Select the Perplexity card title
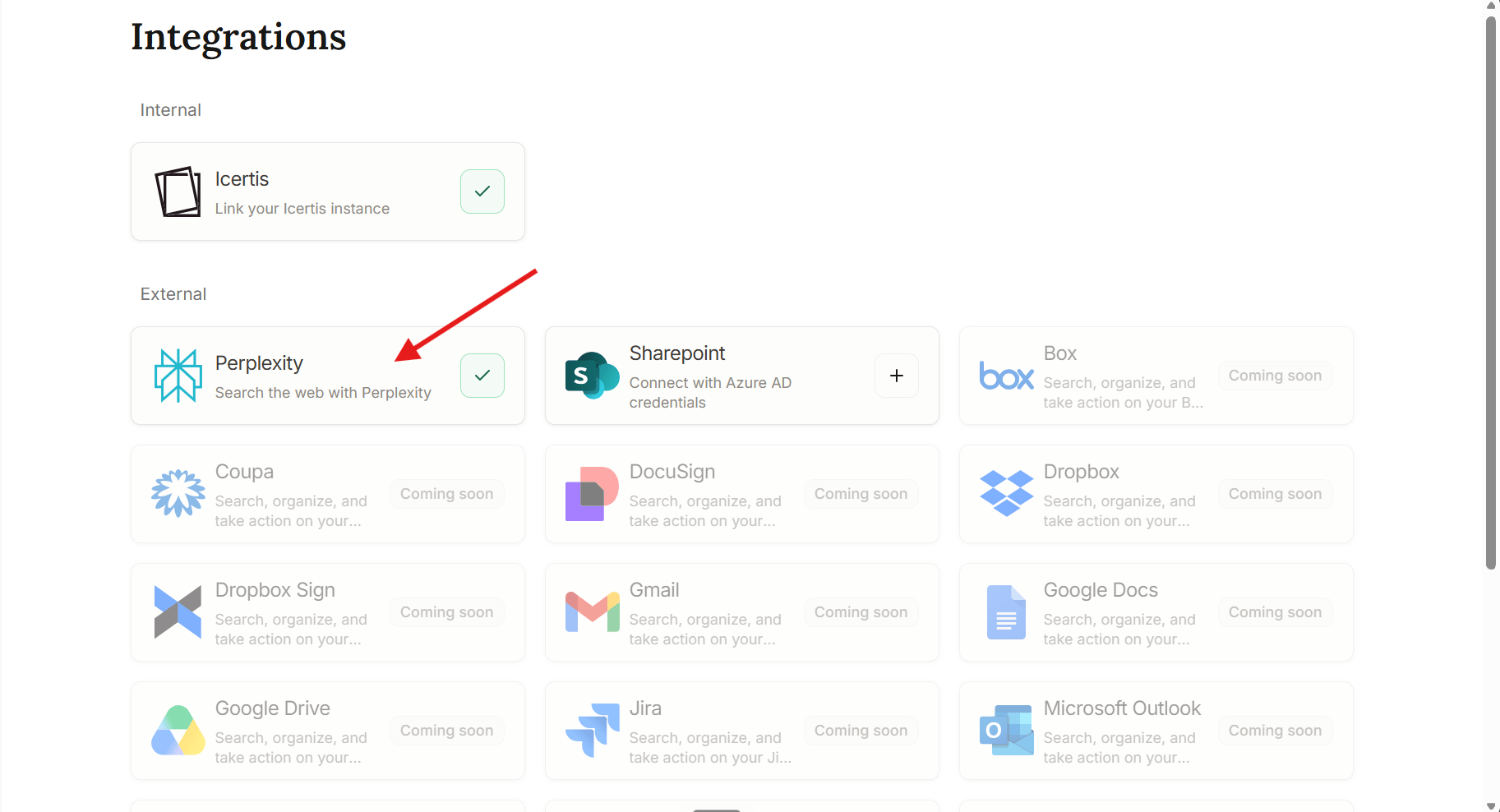 point(259,363)
